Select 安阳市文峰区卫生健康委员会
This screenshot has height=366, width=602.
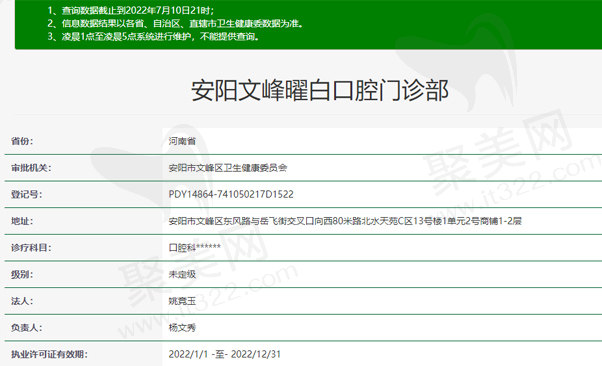228,168
